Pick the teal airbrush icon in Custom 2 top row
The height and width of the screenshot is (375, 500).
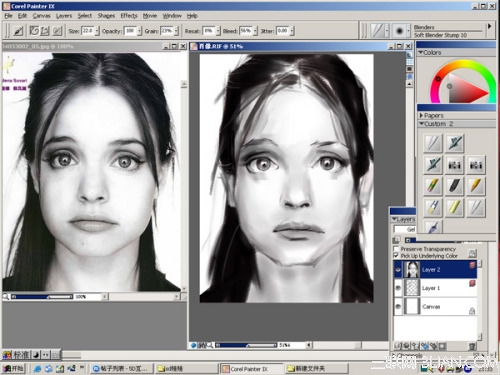coord(454,143)
